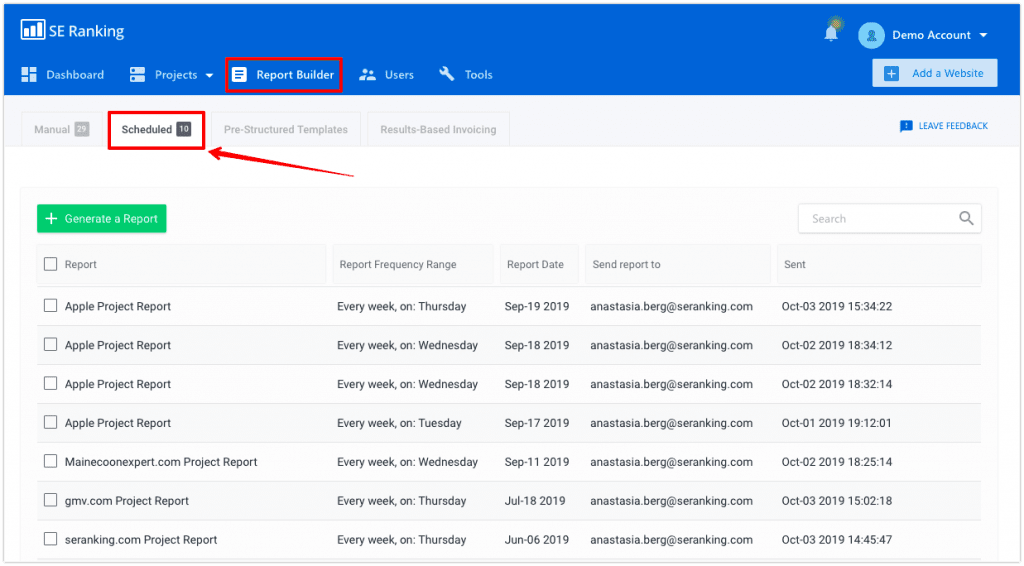Check the Apple Project Report sent Oct-02 18:32:14
Image resolution: width=1024 pixels, height=566 pixels.
pyautogui.click(x=50, y=383)
